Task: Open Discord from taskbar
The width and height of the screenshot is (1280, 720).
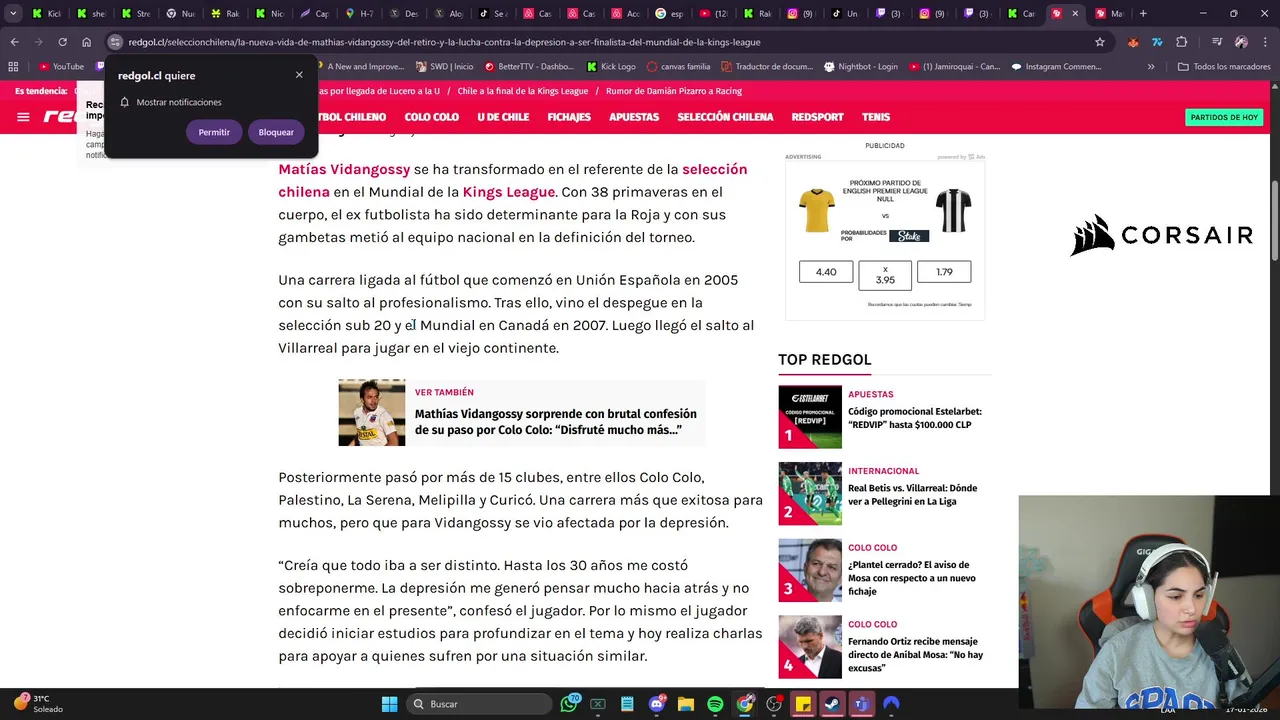Action: [x=657, y=704]
